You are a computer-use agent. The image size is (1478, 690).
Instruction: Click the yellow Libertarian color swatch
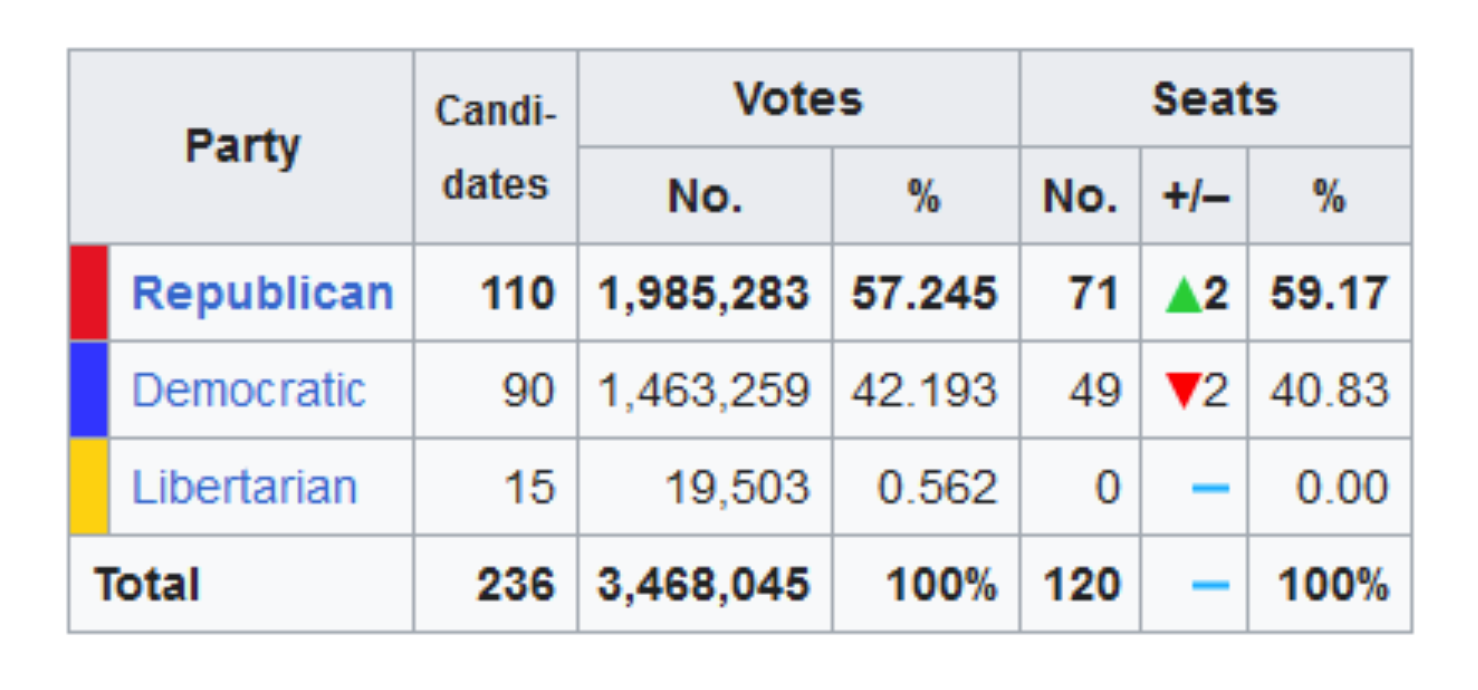[89, 487]
